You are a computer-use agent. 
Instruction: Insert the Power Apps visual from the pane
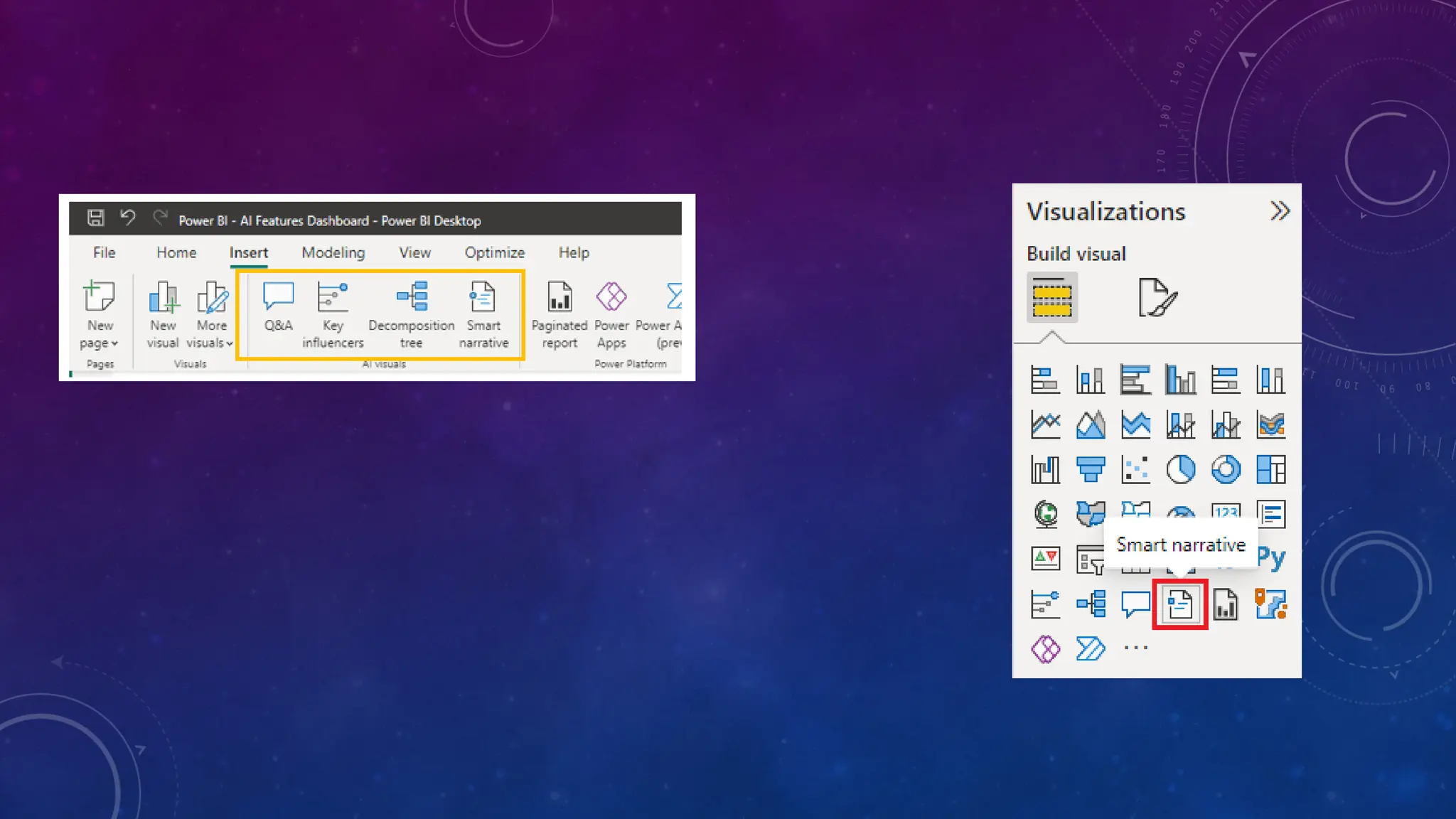1045,649
